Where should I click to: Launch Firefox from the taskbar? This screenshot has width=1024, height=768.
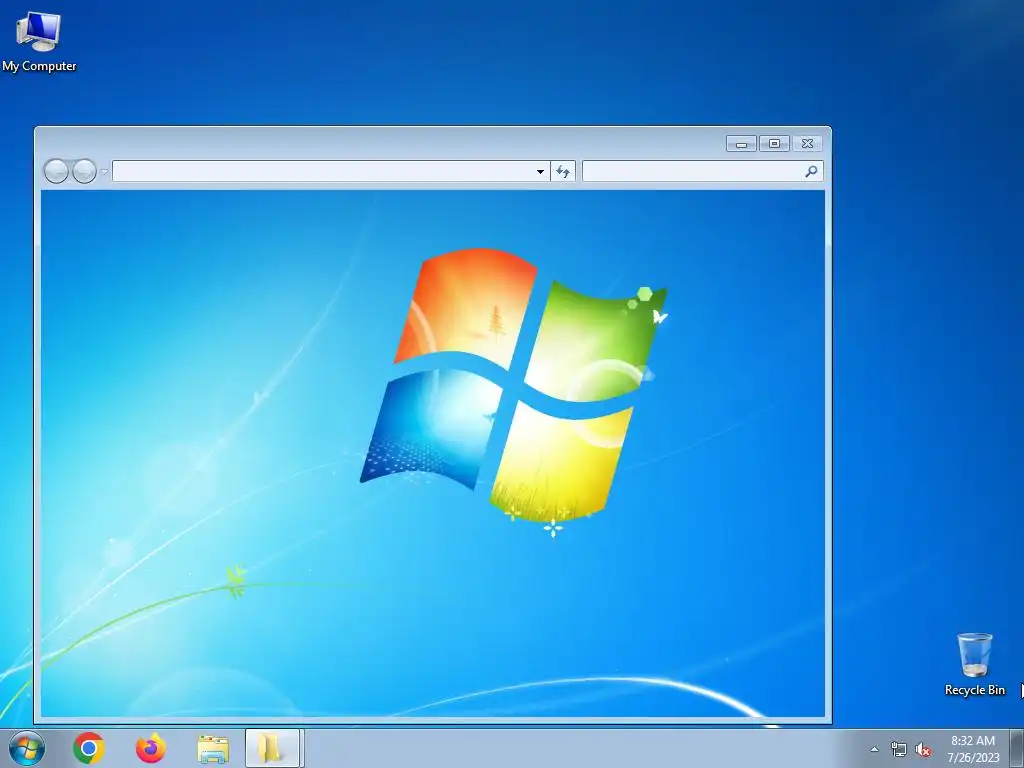coord(150,748)
